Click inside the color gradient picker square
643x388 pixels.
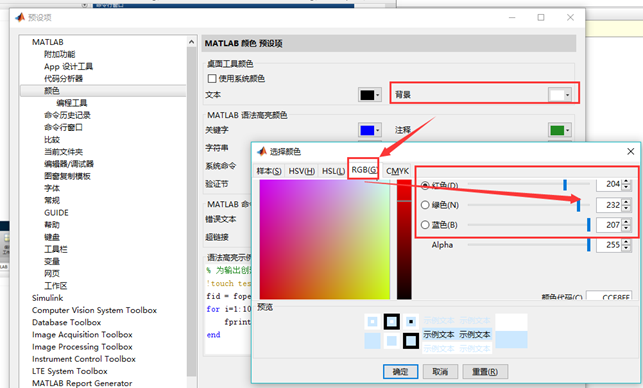pos(324,240)
